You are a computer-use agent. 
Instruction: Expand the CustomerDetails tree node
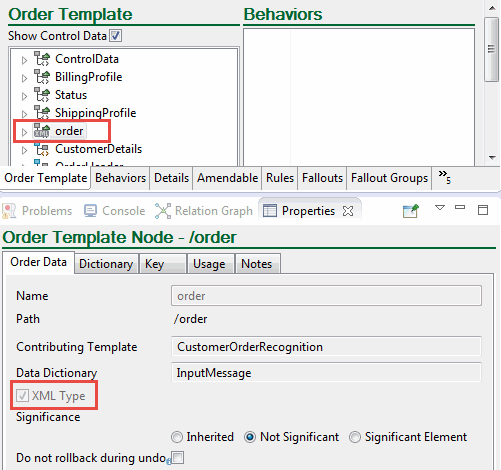point(24,150)
